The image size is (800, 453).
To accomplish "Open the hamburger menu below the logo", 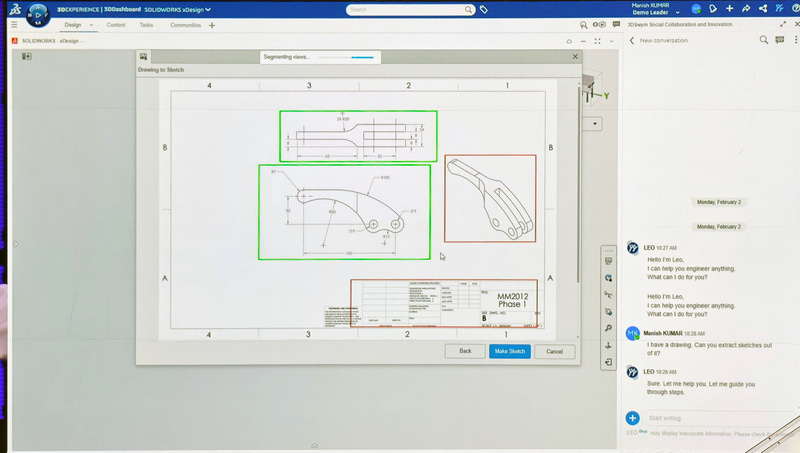I will (14, 24).
